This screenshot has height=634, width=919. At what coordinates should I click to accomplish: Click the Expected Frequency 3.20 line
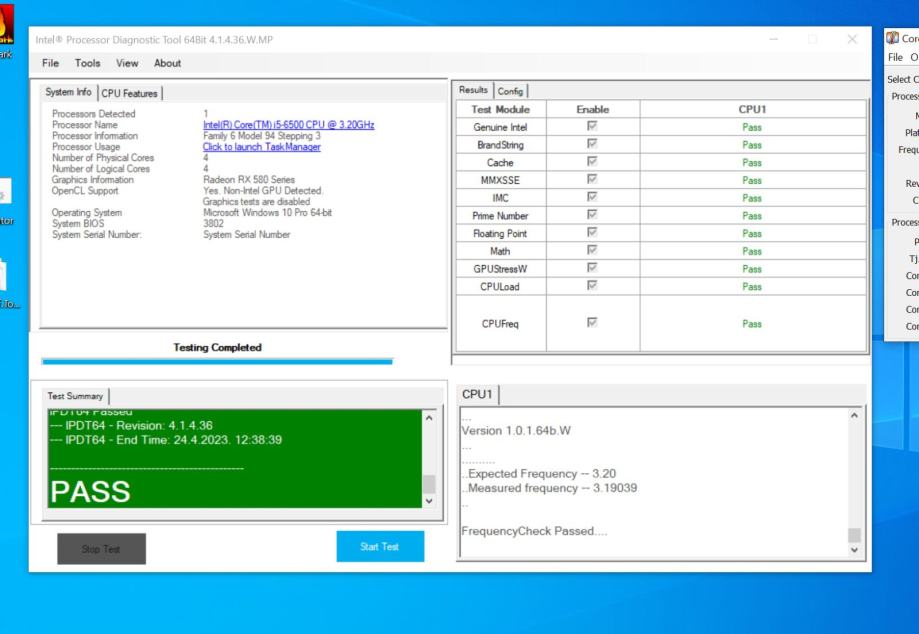point(539,473)
